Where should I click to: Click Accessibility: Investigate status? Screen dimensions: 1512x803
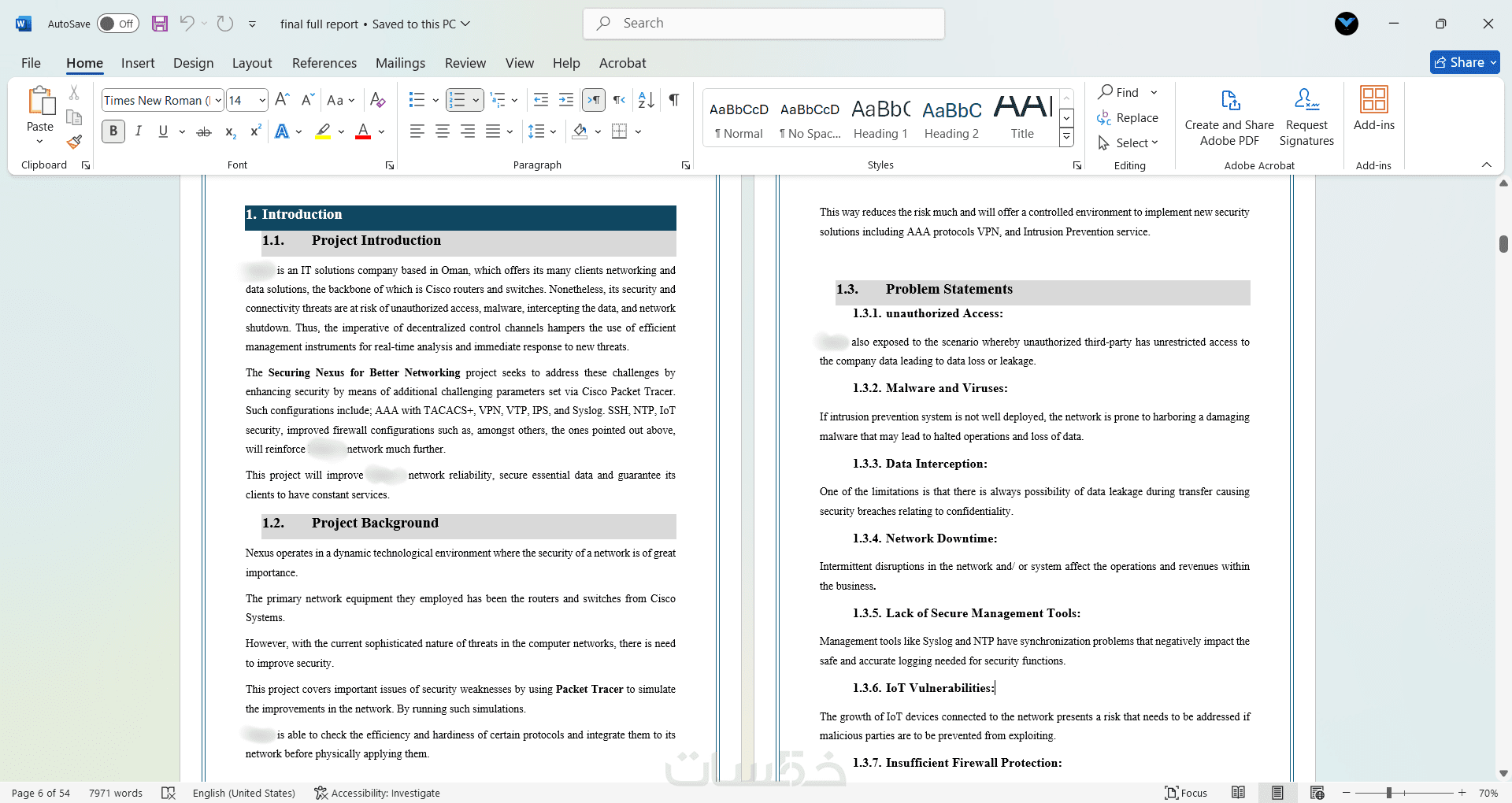(x=377, y=793)
